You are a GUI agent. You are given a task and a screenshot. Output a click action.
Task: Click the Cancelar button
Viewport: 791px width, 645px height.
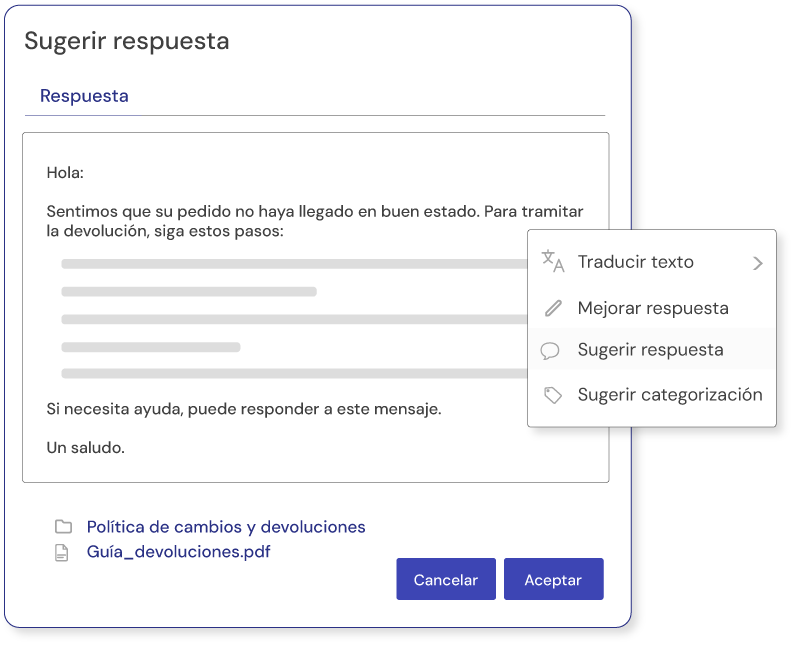click(446, 579)
